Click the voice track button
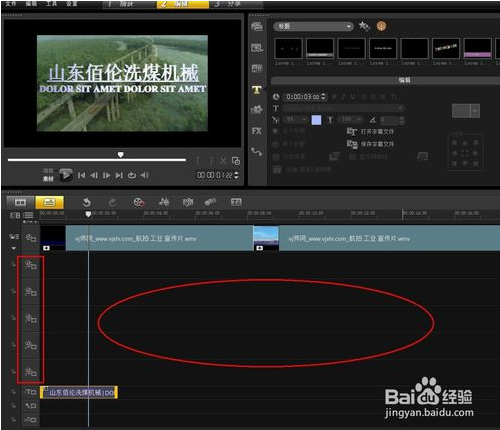The image size is (500, 430). [x=31, y=406]
